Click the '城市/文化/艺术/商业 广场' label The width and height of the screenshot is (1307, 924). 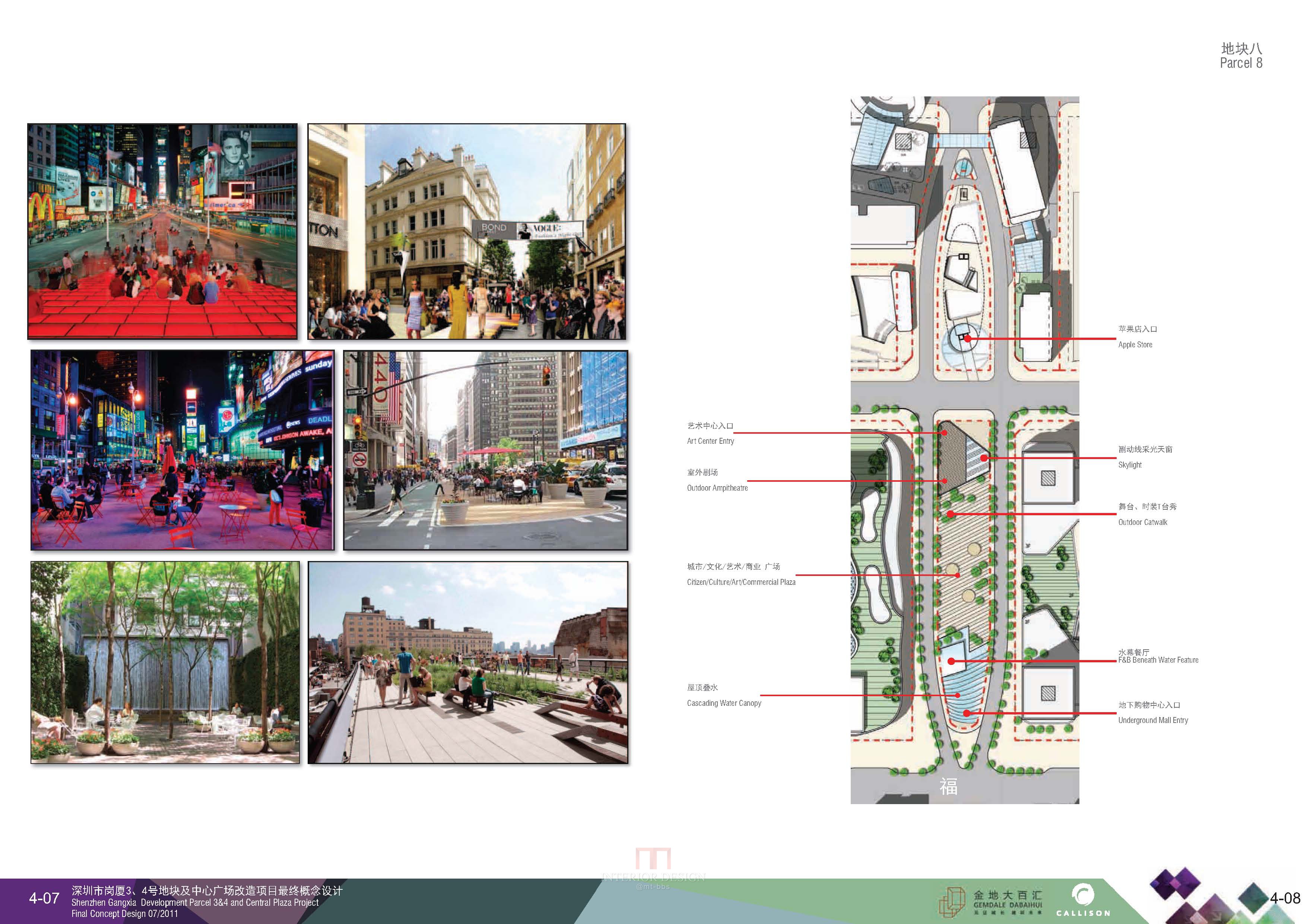tap(733, 566)
